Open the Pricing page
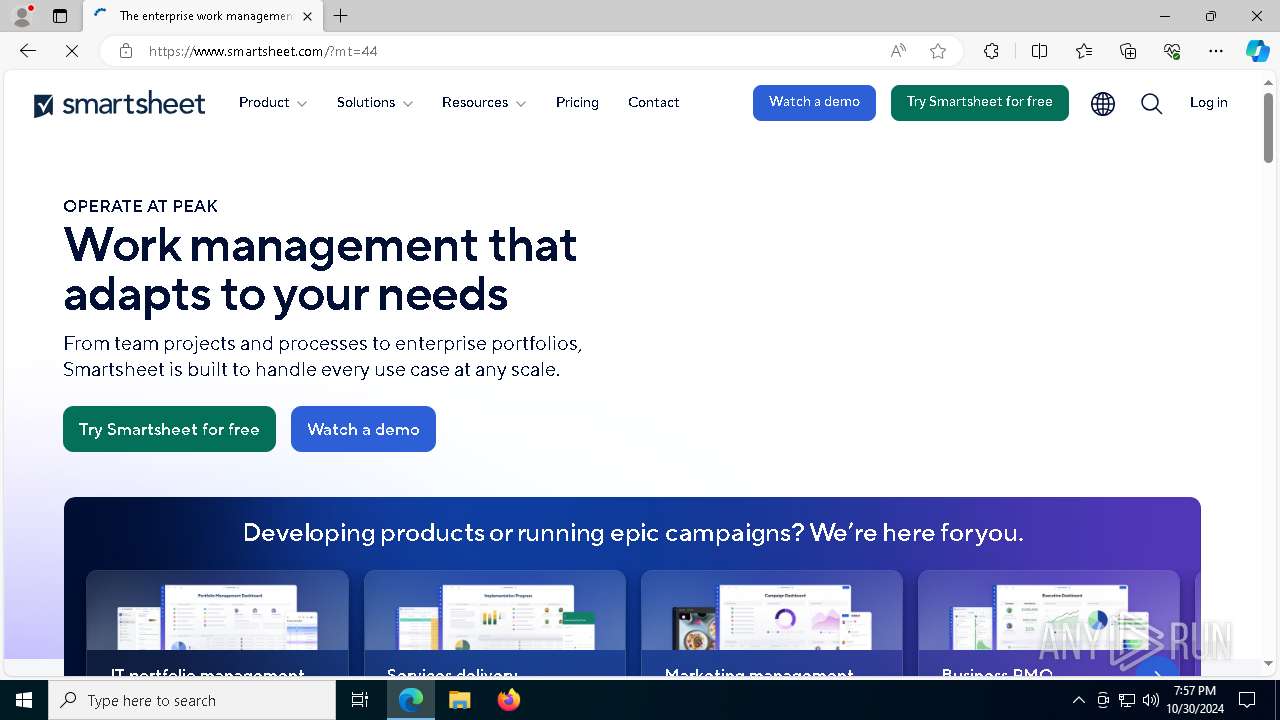This screenshot has height=720, width=1280. pyautogui.click(x=577, y=103)
